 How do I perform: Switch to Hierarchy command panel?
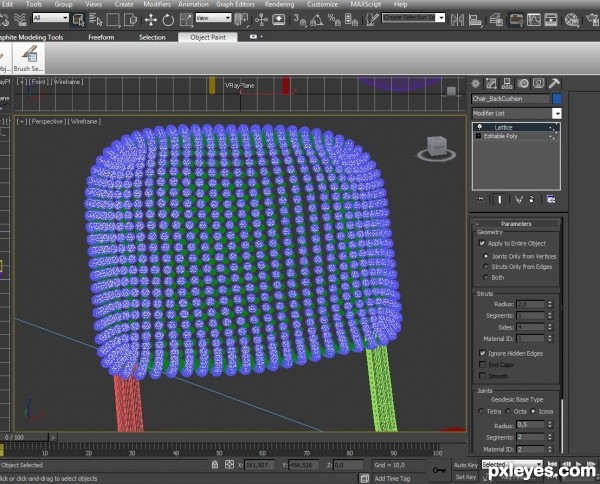click(507, 83)
